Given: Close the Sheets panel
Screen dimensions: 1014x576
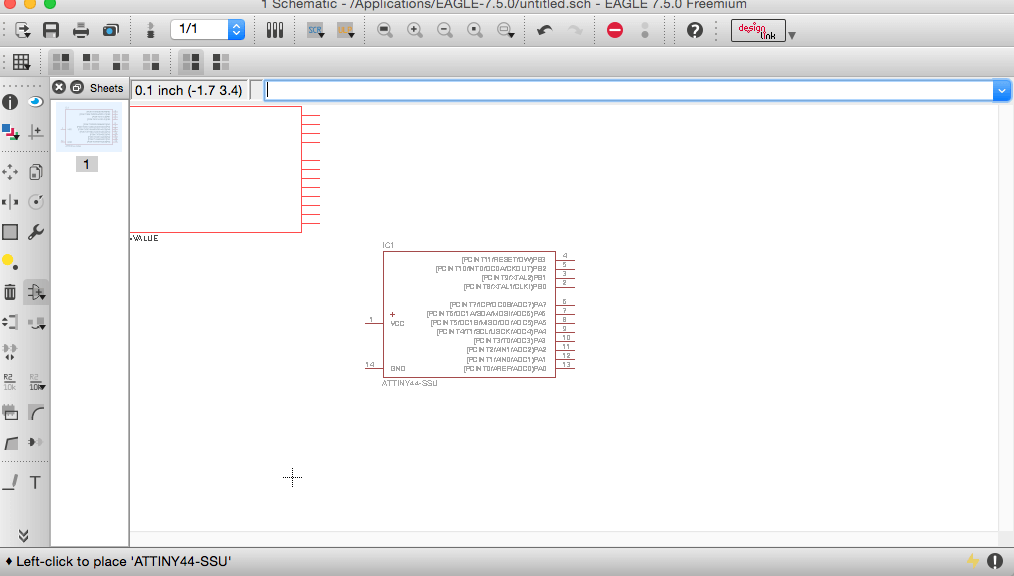Looking at the screenshot, I should coord(59,87).
